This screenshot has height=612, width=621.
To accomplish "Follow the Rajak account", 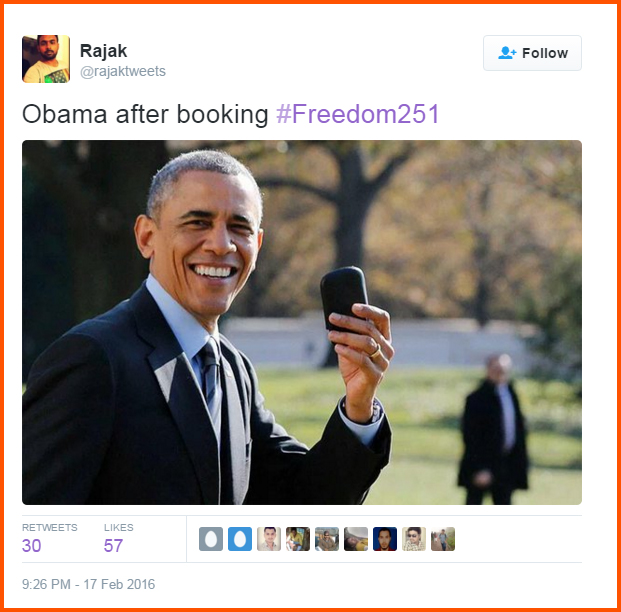I will tap(532, 53).
